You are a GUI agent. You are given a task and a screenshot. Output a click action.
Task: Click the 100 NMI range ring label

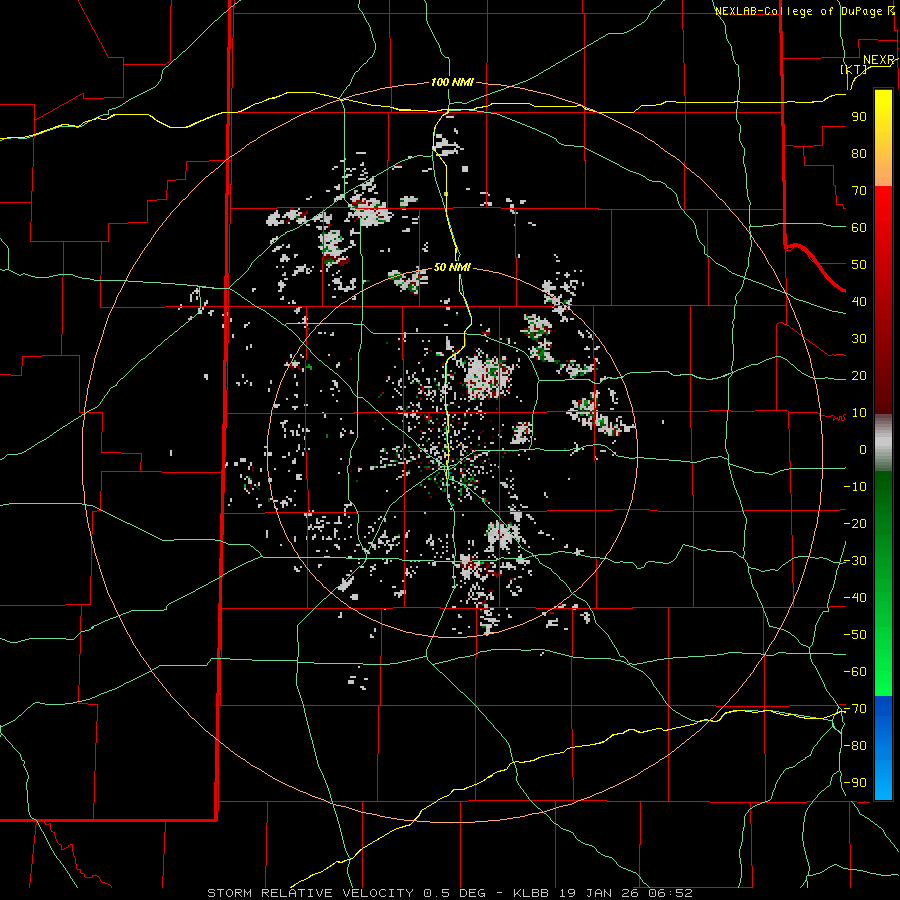coord(452,82)
